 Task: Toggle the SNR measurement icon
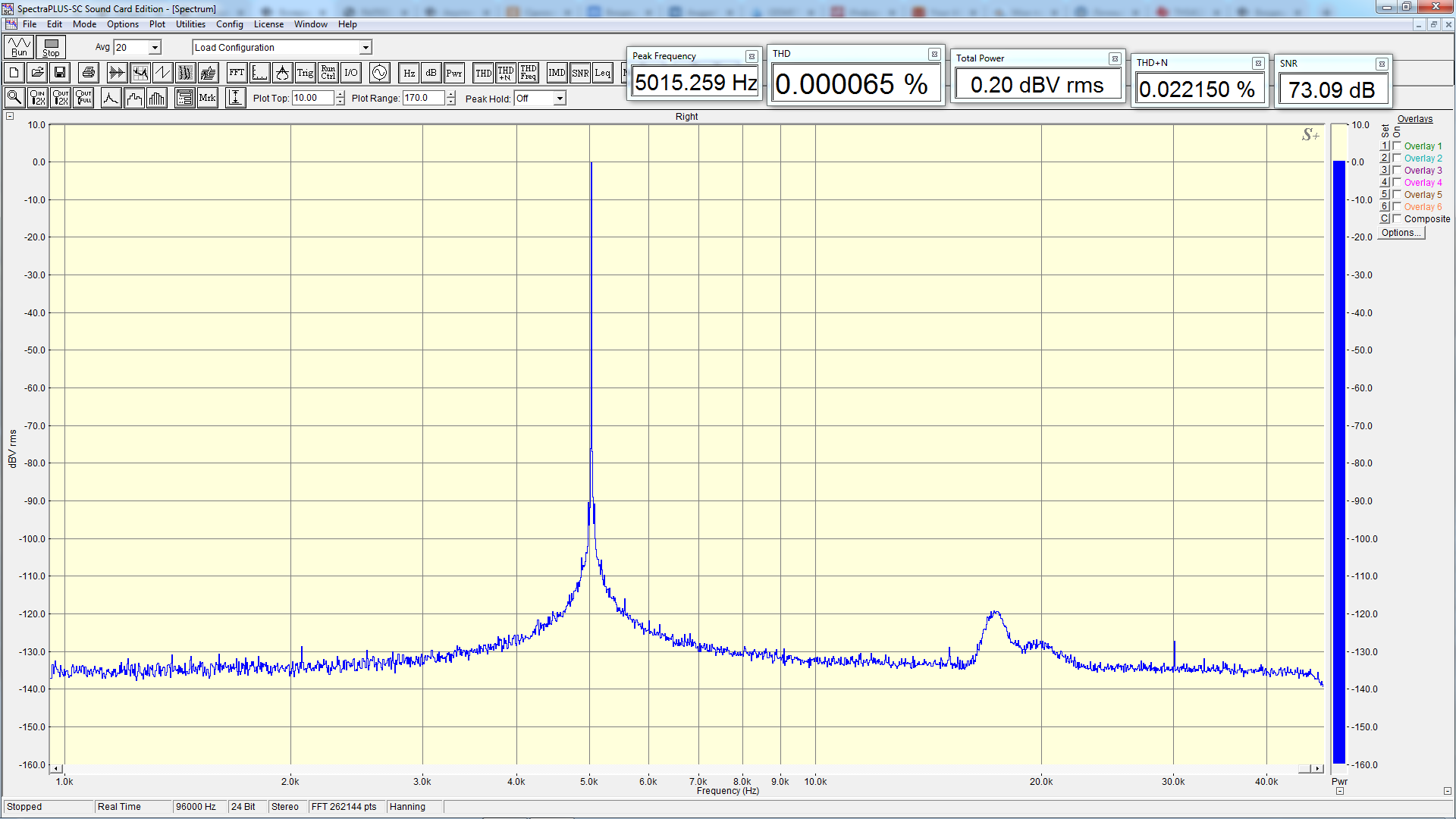(580, 73)
